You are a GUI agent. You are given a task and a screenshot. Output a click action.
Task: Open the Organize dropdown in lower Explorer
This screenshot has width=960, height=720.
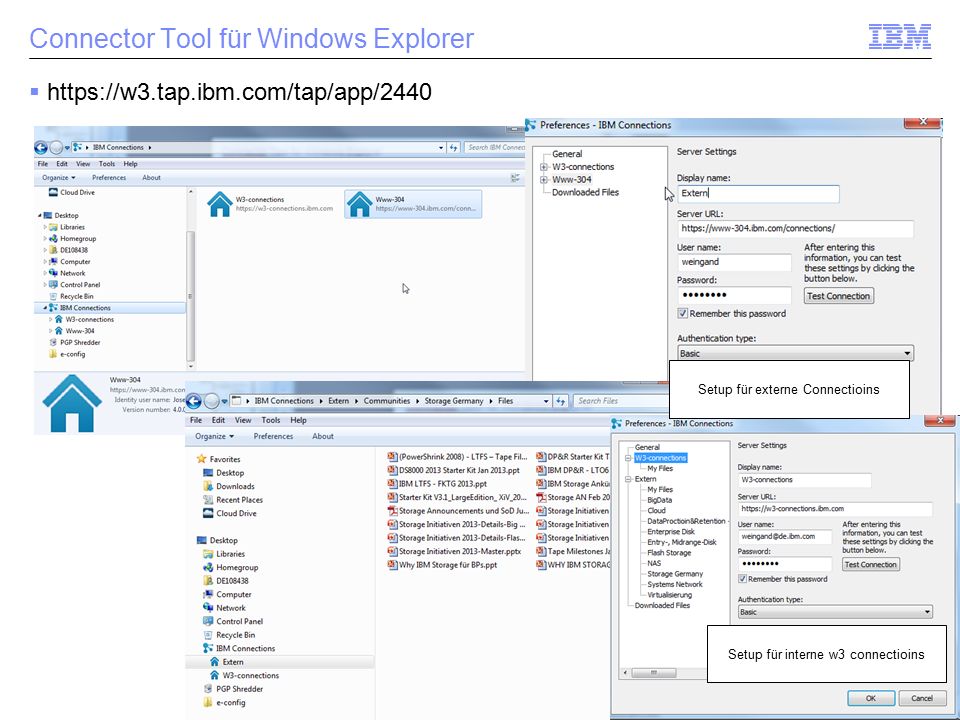[214, 437]
